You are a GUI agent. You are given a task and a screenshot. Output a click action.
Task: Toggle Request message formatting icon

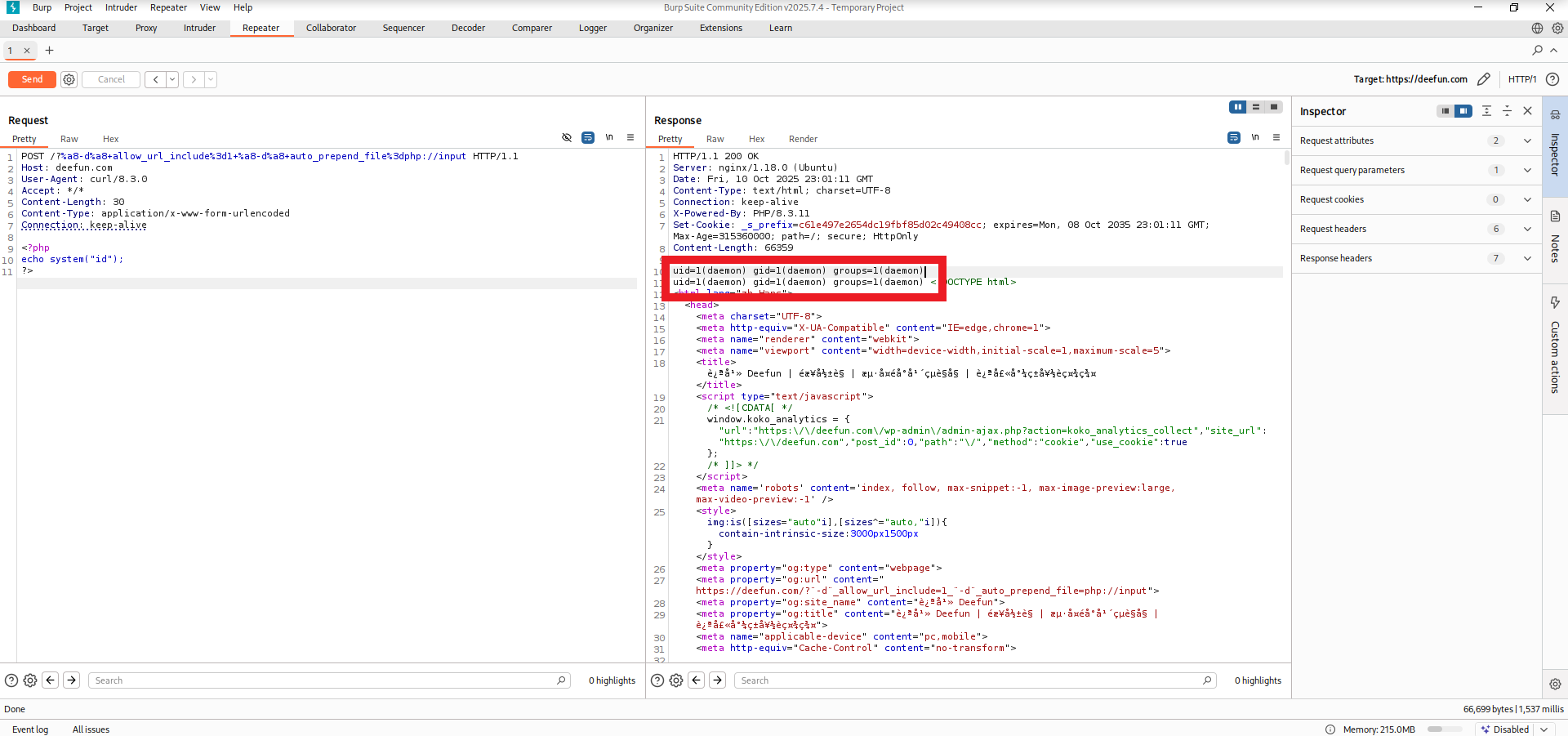coord(588,137)
